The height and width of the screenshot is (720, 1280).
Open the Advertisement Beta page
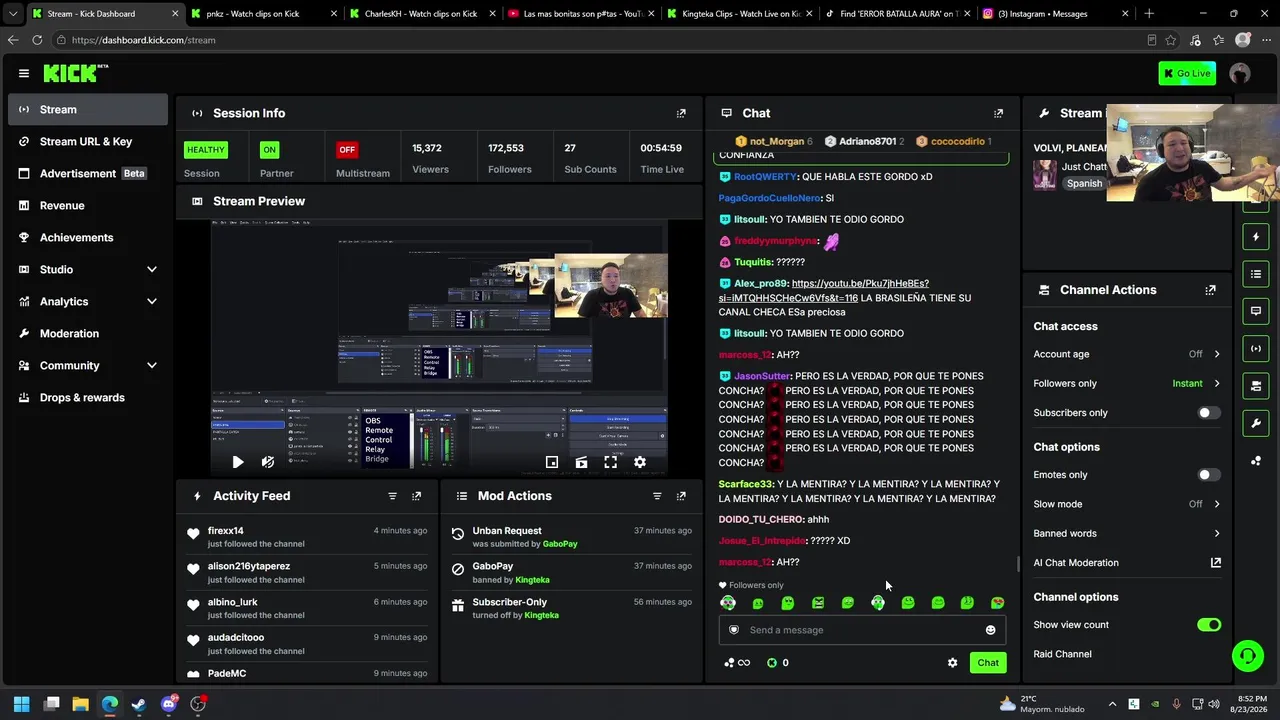[x=88, y=173]
